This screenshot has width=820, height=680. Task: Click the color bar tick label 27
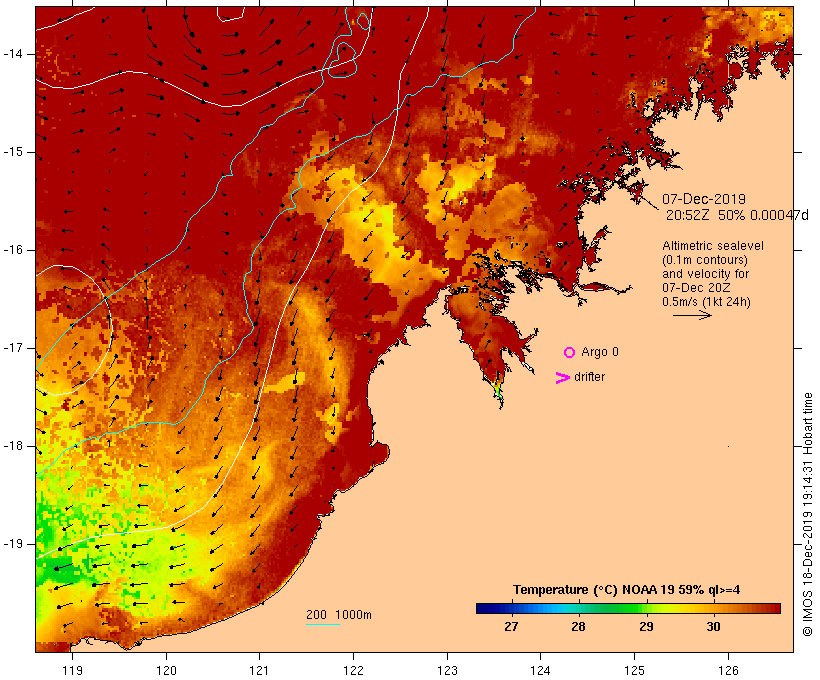511,627
